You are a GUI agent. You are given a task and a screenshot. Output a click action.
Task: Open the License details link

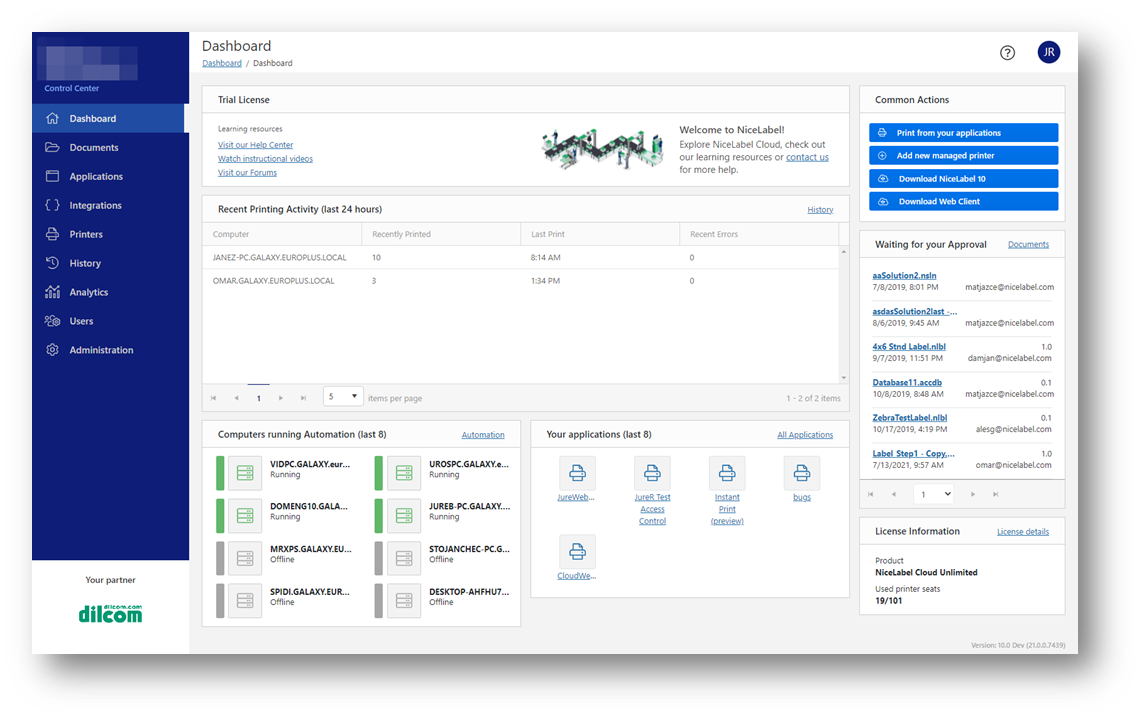(x=1022, y=532)
